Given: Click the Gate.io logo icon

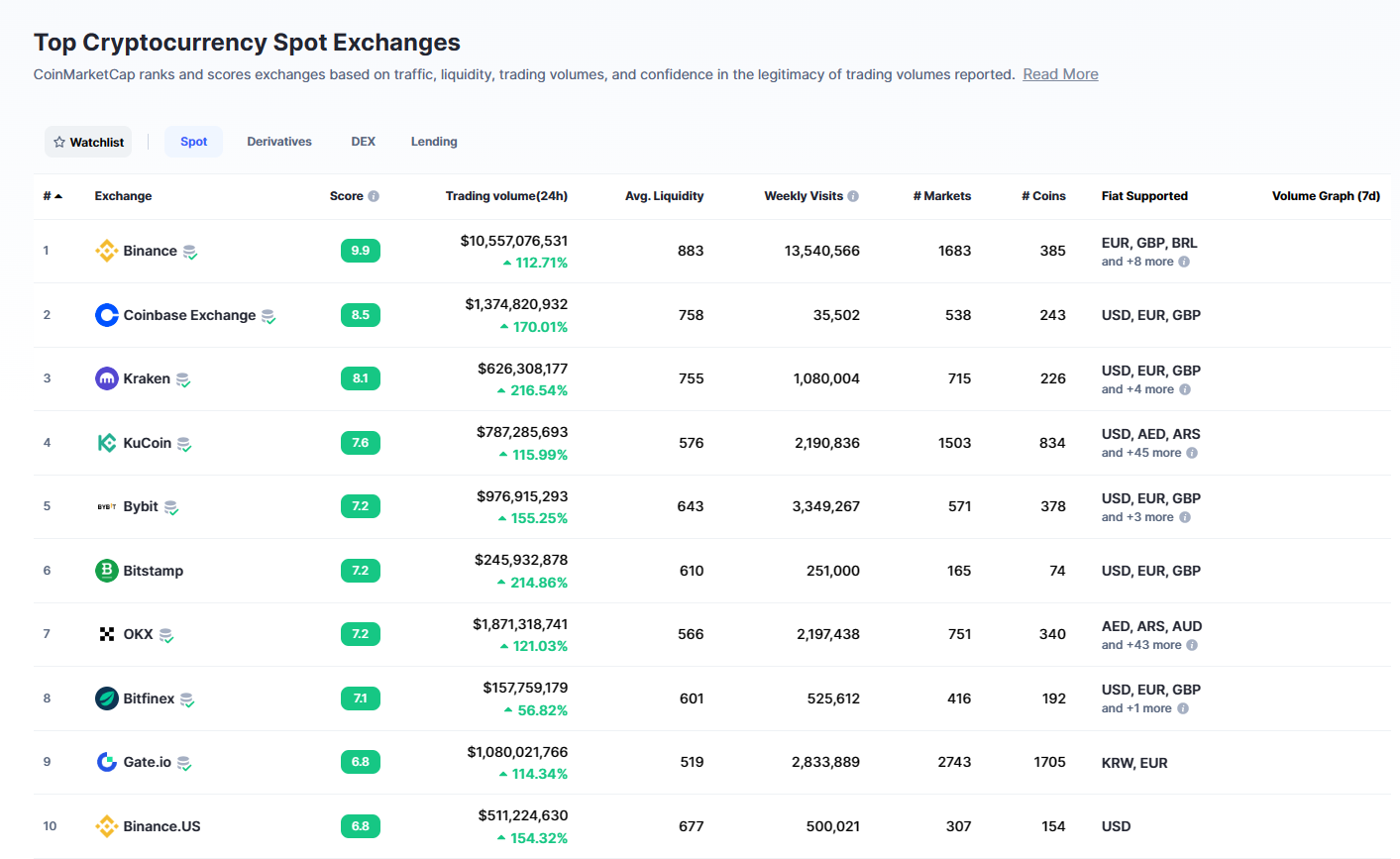Looking at the screenshot, I should point(106,762).
